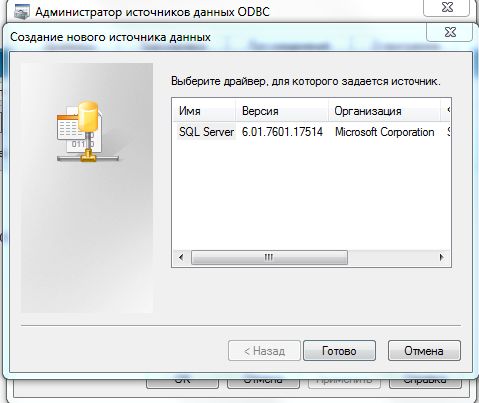Click the Имя column header
Viewport: 479px width, 403px height.
click(x=204, y=111)
